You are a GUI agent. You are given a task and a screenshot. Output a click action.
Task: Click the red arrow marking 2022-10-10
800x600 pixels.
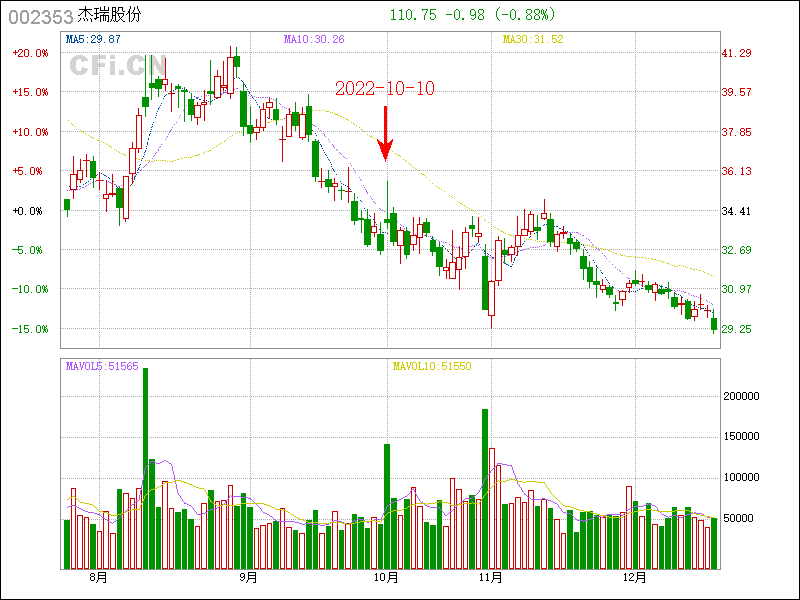pyautogui.click(x=385, y=133)
